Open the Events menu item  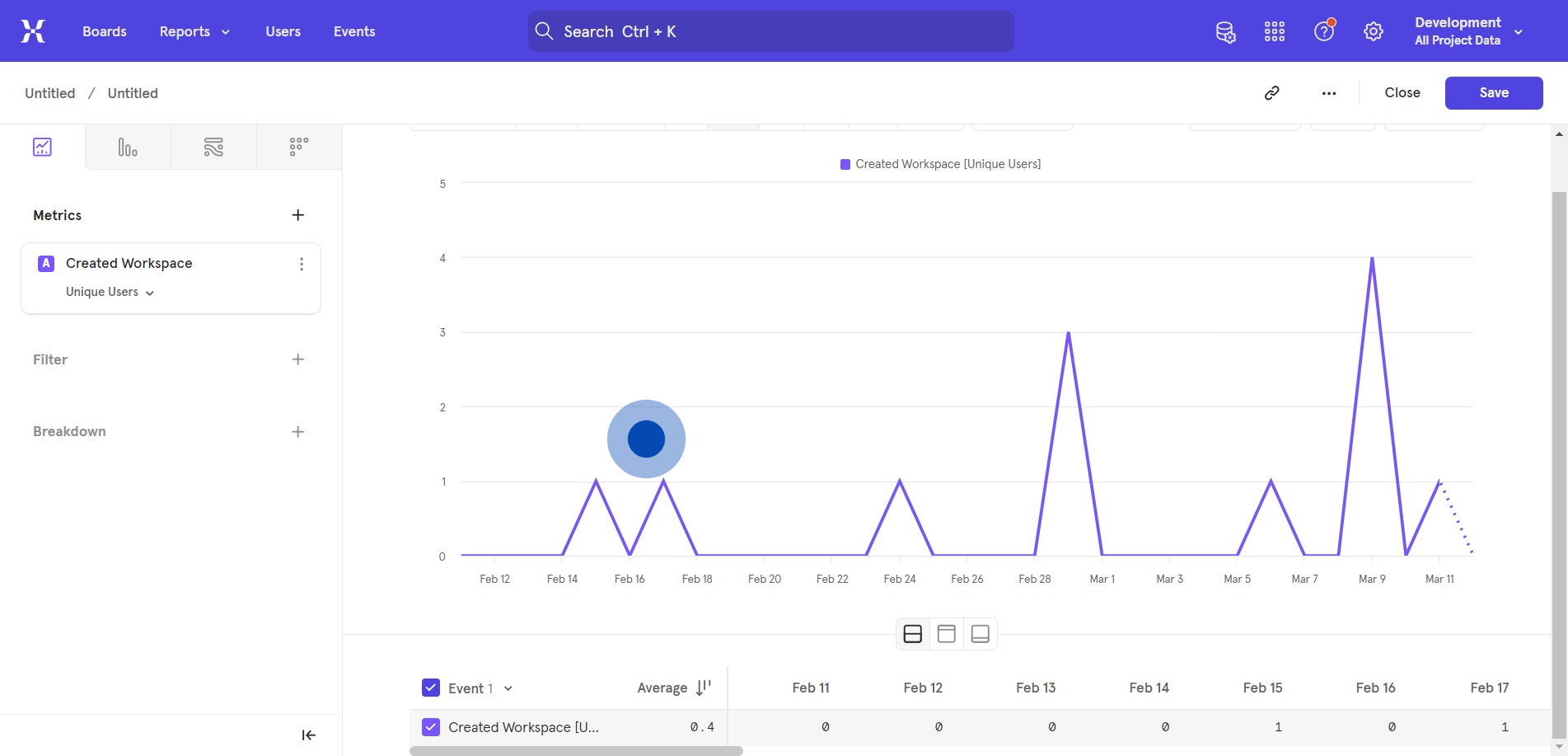coord(354,31)
